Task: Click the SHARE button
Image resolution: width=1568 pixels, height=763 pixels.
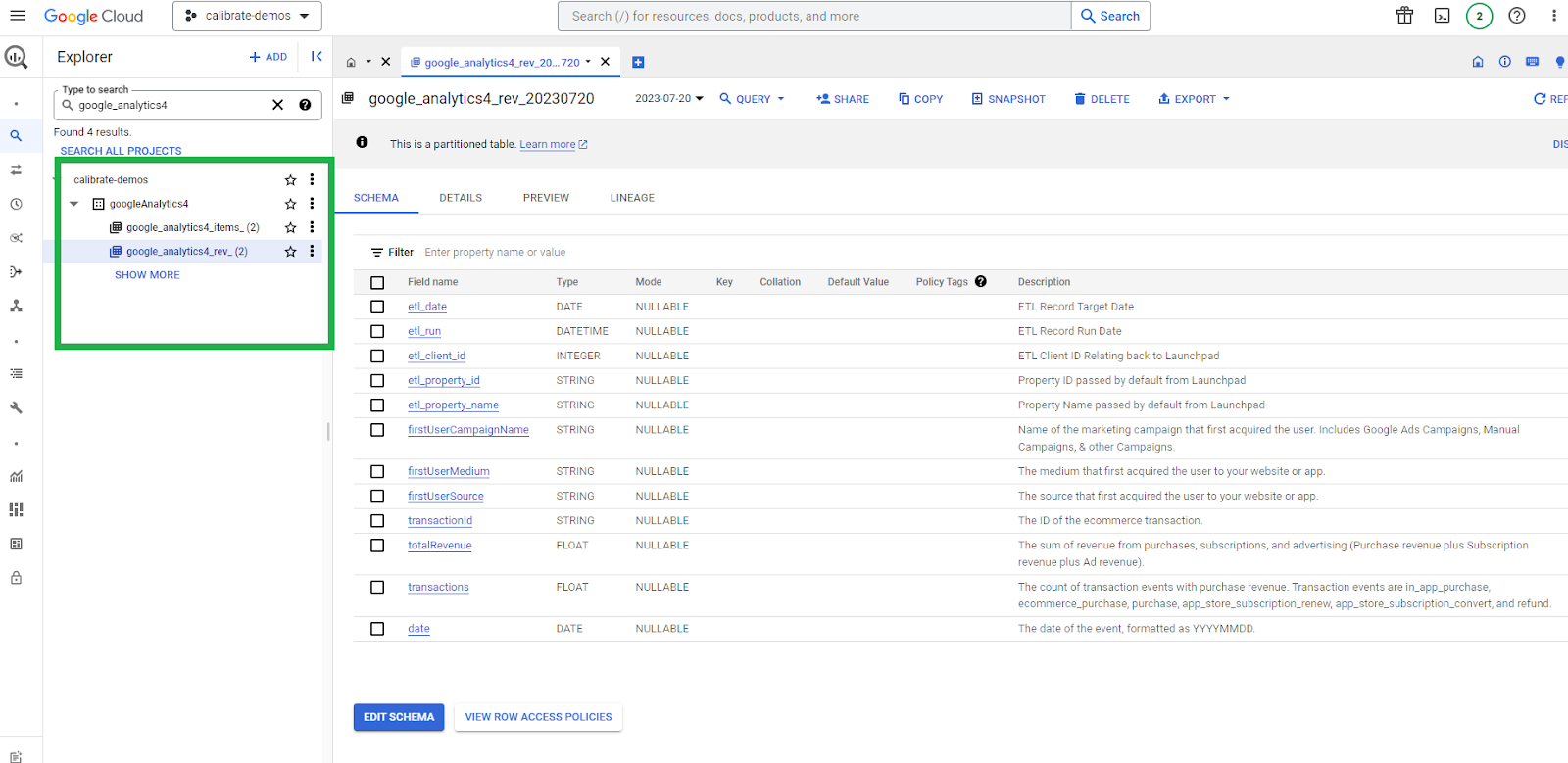Action: coord(843,99)
